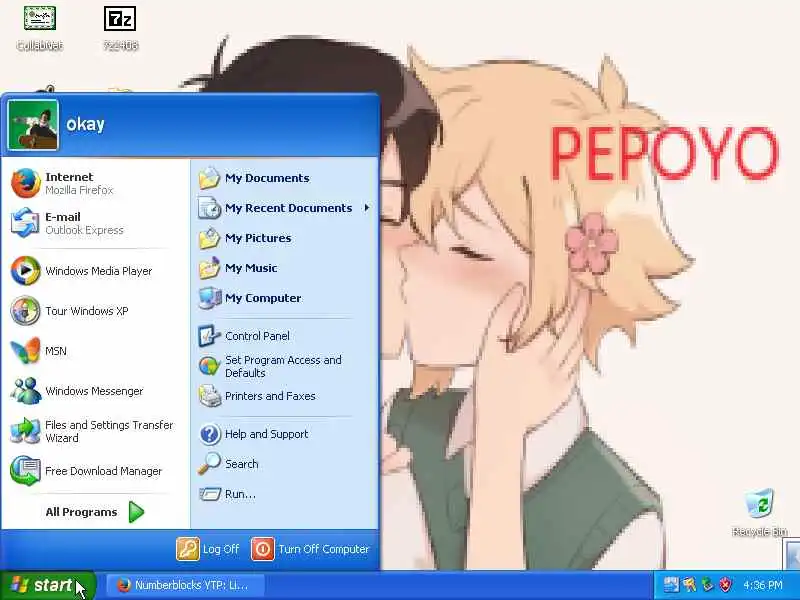Click the Search magnifying glass icon

[209, 464]
